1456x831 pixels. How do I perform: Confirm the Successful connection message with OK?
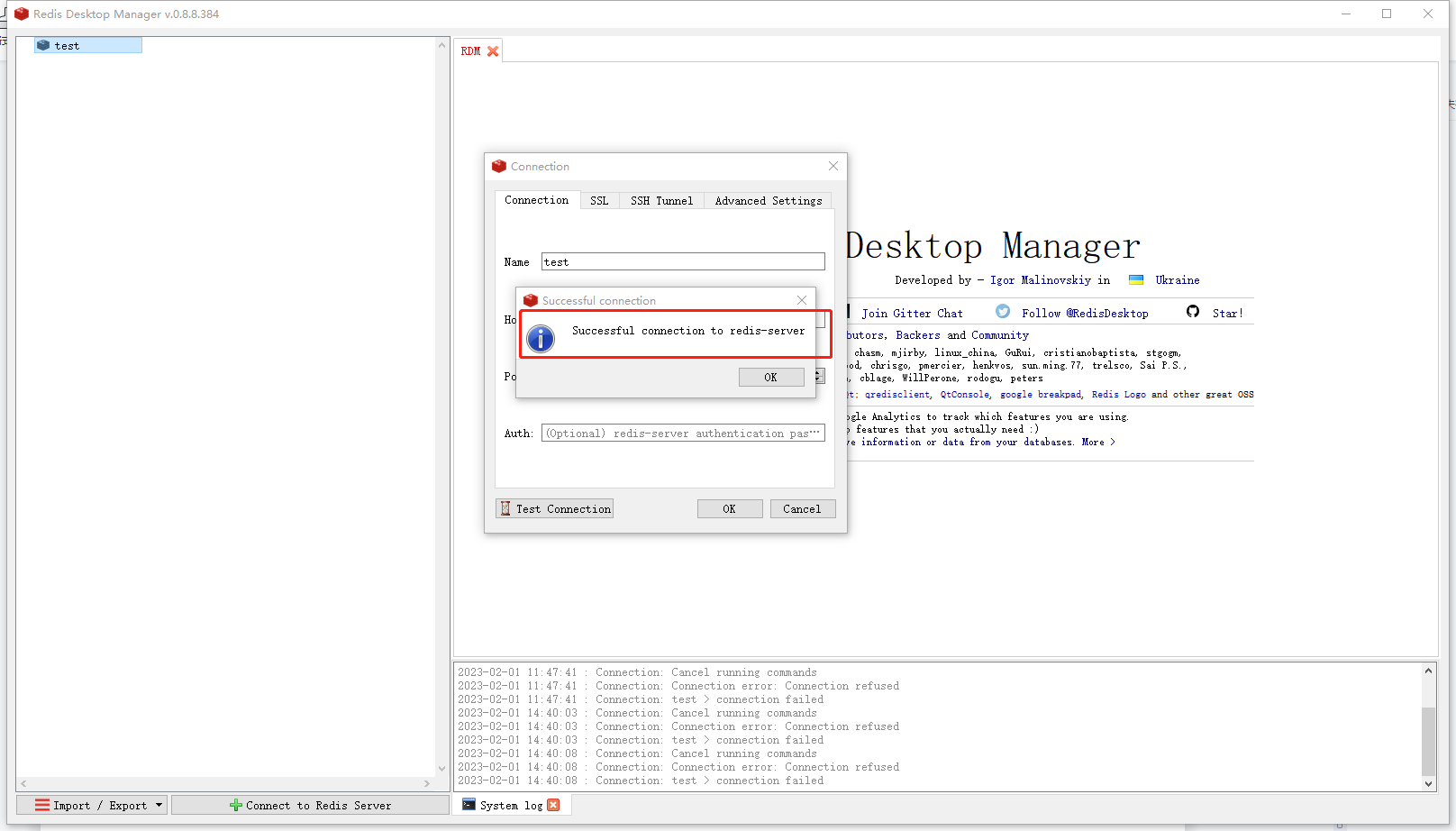(x=771, y=378)
